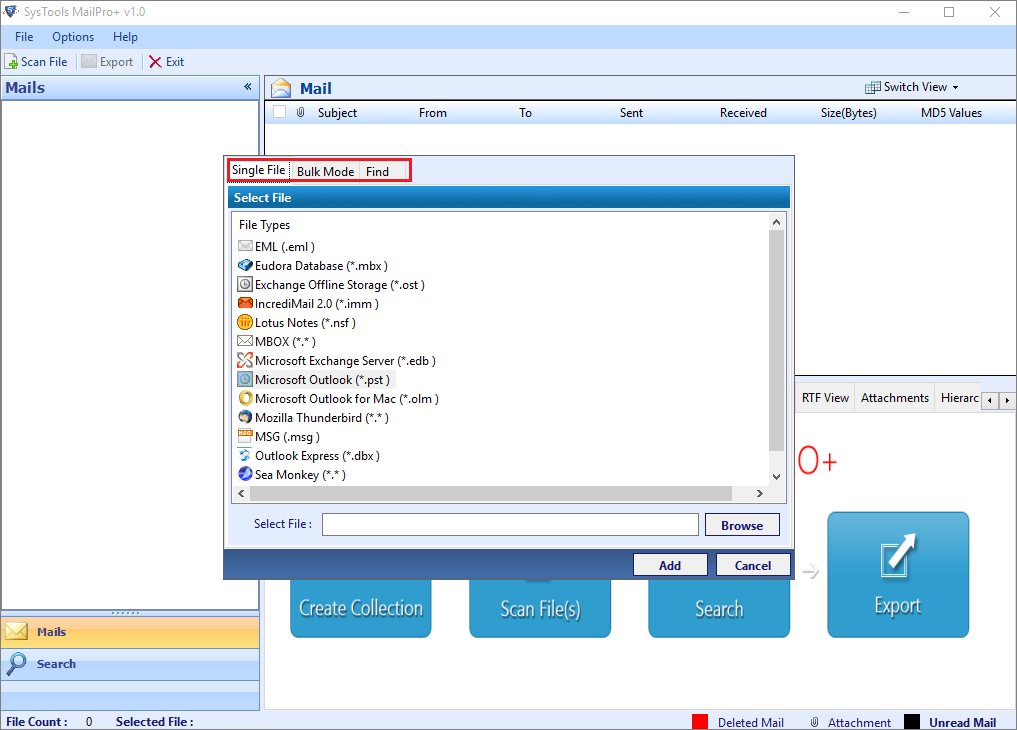1017x730 pixels.
Task: Open the Switch View dropdown
Action: tap(911, 87)
